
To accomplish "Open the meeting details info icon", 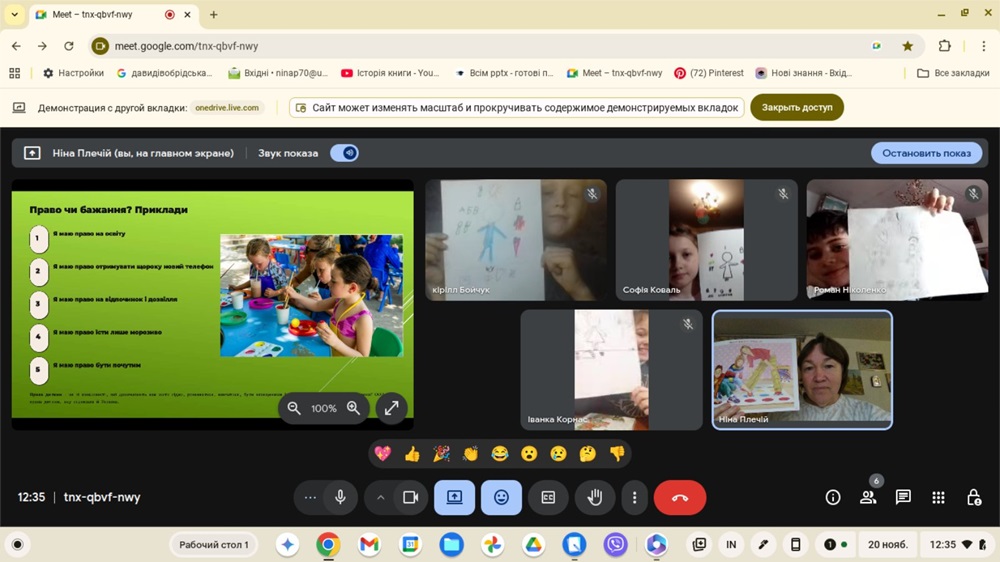I will point(832,497).
